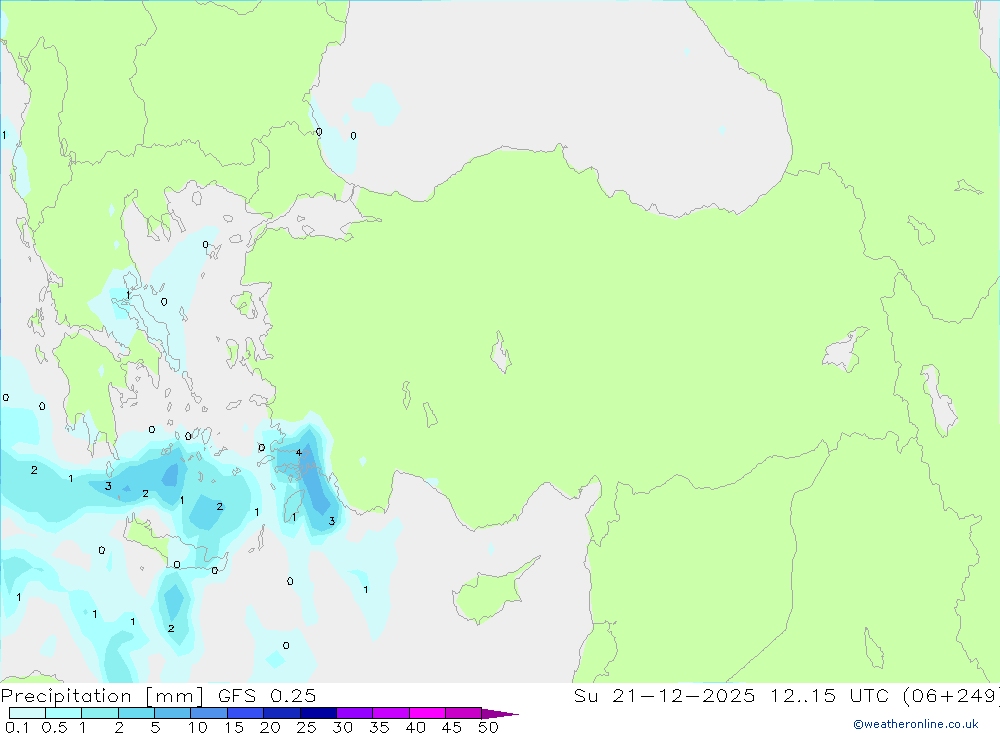The width and height of the screenshot is (1000, 733).
Task: Click the 'GFS 0.25' model label
Action: tap(267, 695)
